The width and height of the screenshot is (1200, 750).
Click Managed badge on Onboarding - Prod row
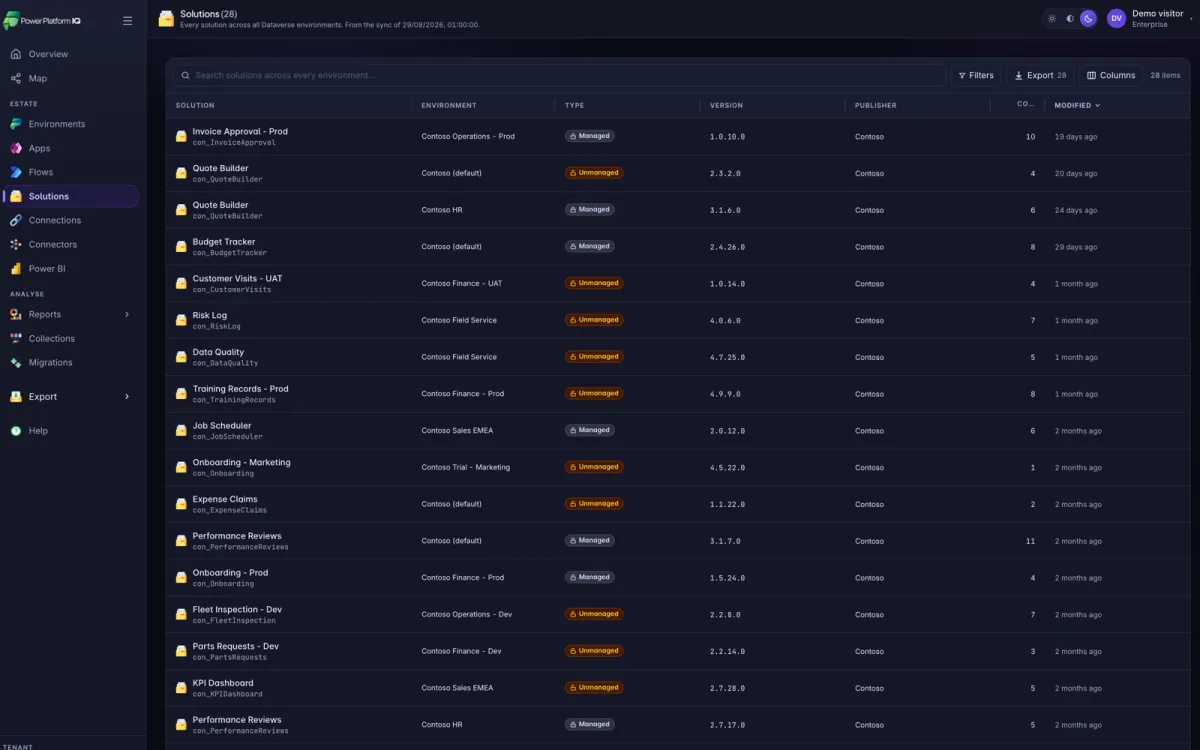(589, 577)
